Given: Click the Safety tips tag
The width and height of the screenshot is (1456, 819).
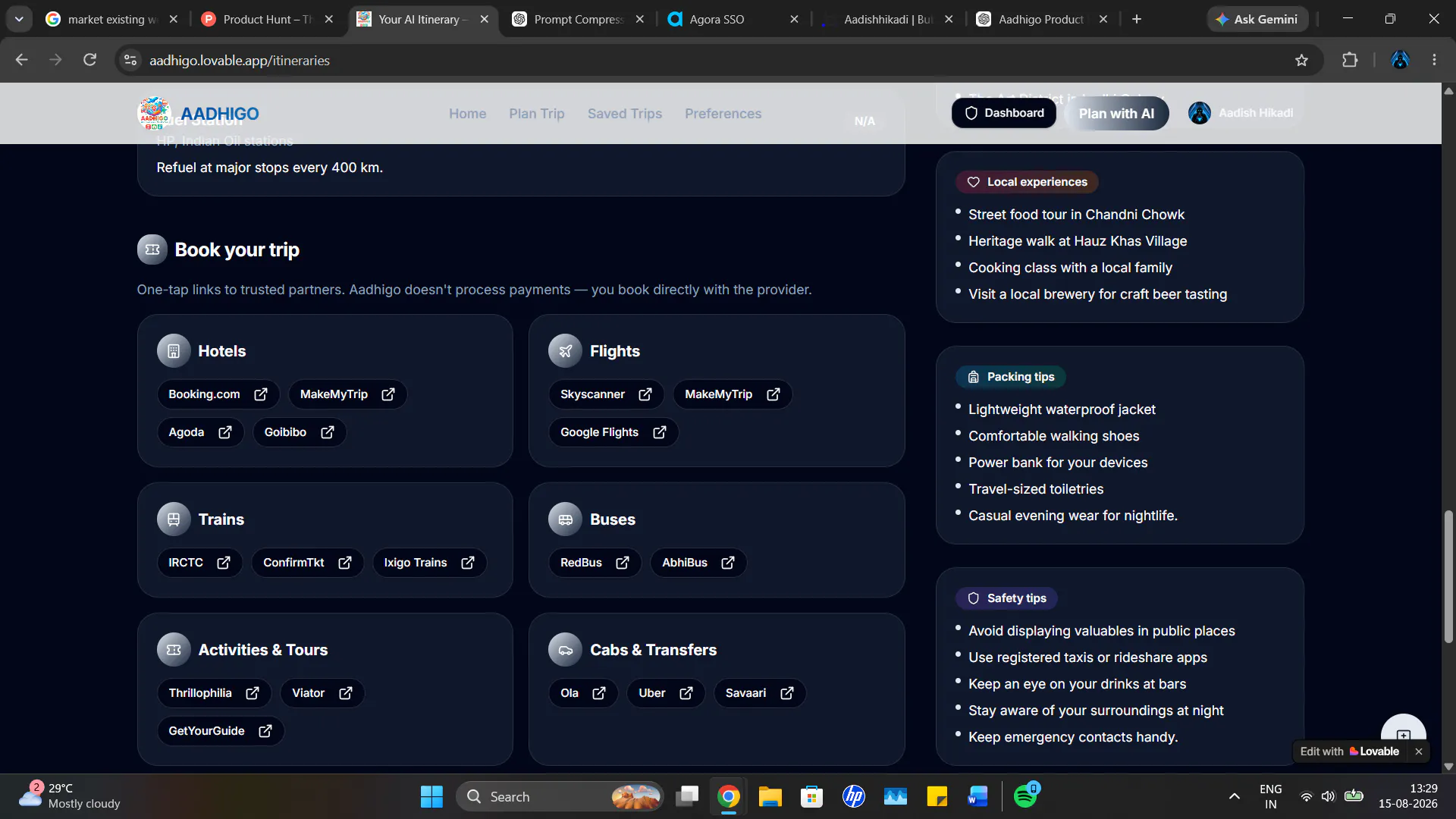Looking at the screenshot, I should (x=1006, y=598).
